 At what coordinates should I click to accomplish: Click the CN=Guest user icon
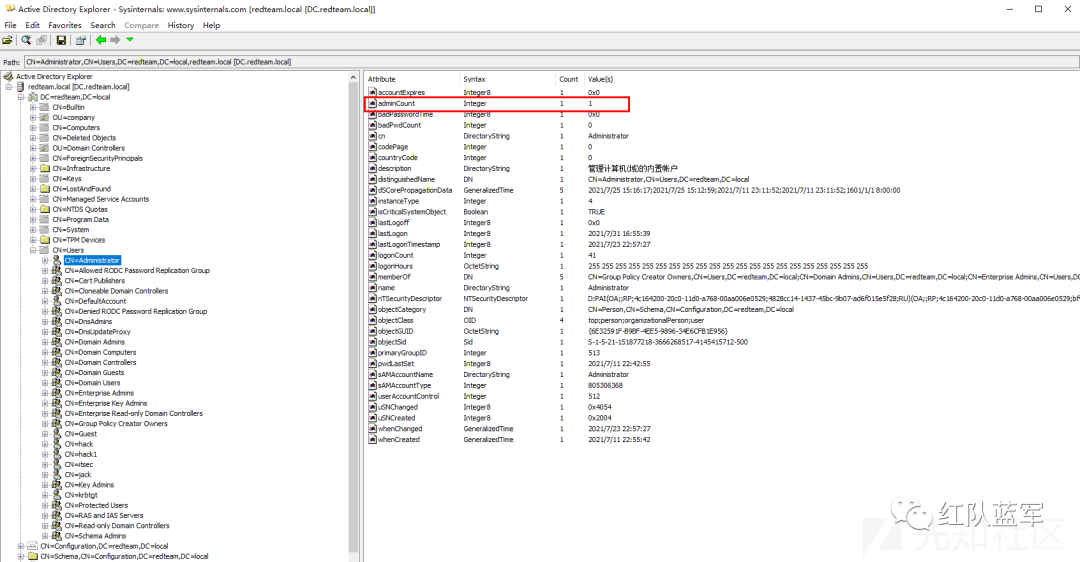point(56,434)
